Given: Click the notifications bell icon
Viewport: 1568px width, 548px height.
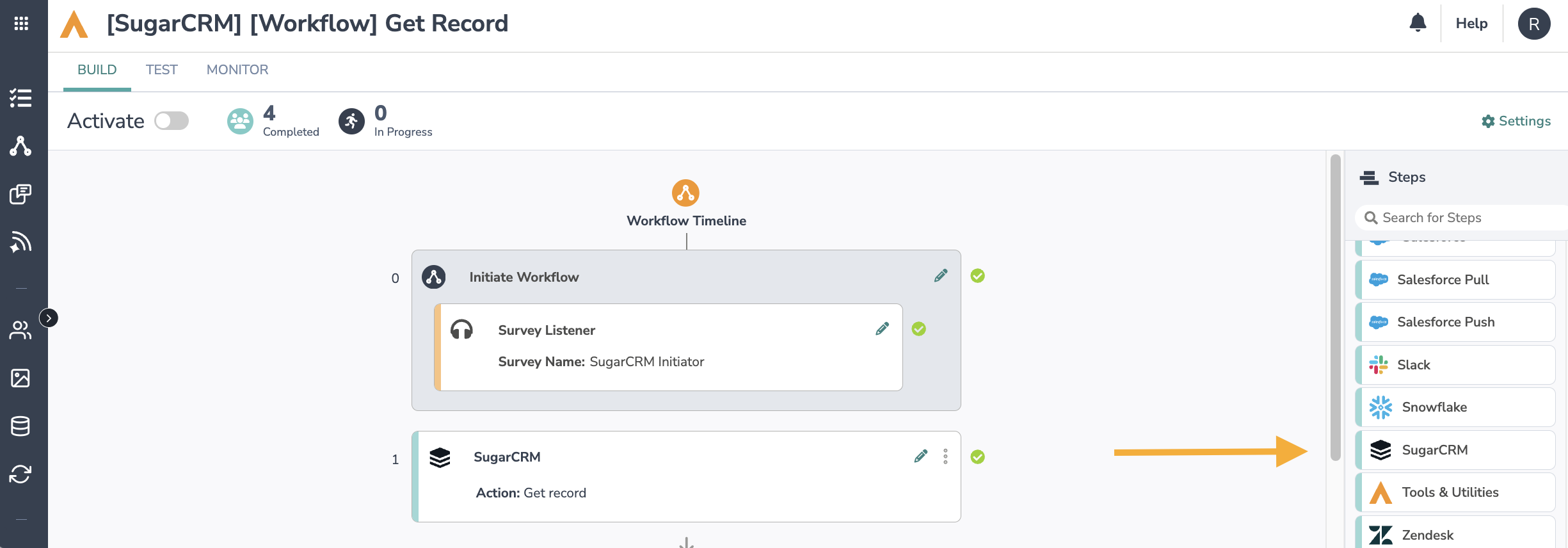Looking at the screenshot, I should (x=1418, y=23).
